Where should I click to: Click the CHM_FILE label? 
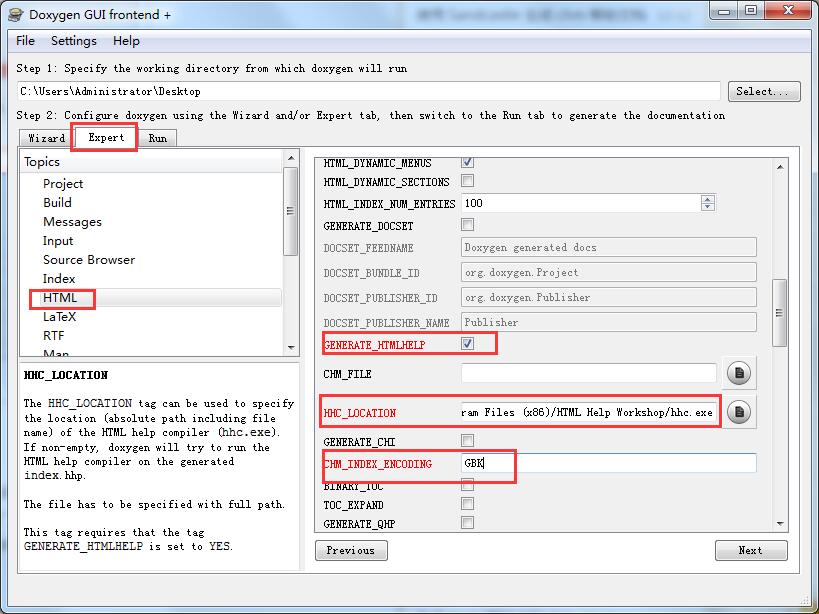tap(347, 374)
